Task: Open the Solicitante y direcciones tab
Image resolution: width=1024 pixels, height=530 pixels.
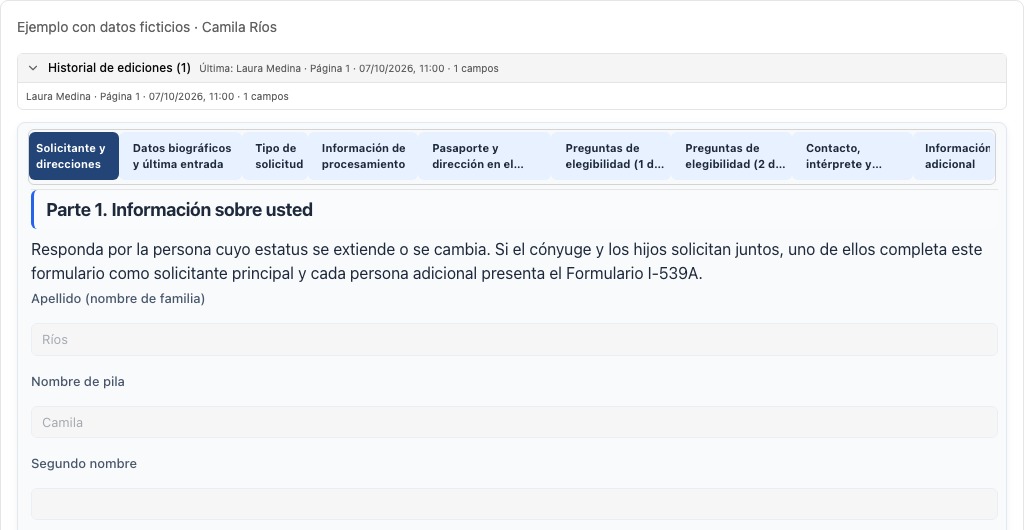Action: (74, 156)
